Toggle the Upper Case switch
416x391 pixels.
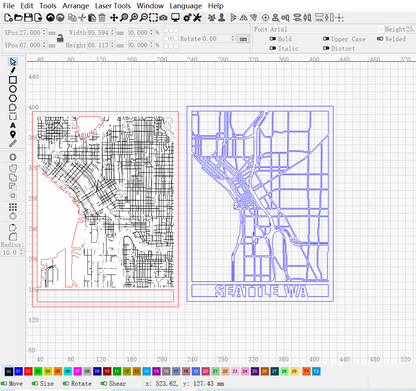[x=326, y=39]
